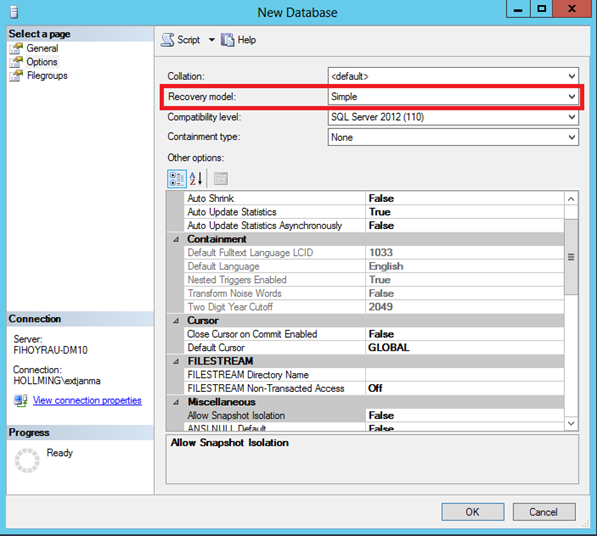This screenshot has width=597, height=536.
Task: Click the OK button
Action: (x=472, y=512)
